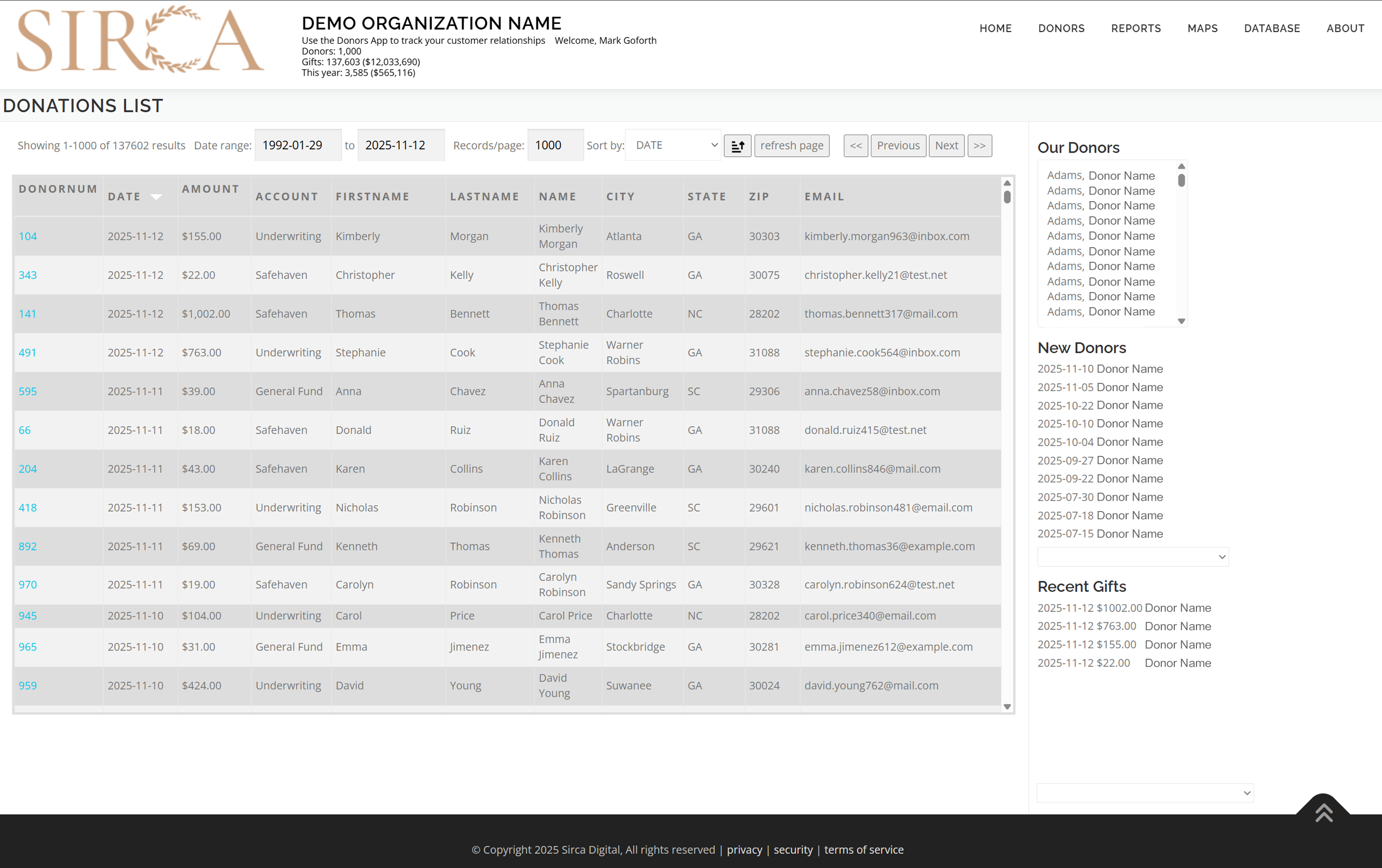The height and width of the screenshot is (868, 1382).
Task: Click the Next page button
Action: coord(946,145)
